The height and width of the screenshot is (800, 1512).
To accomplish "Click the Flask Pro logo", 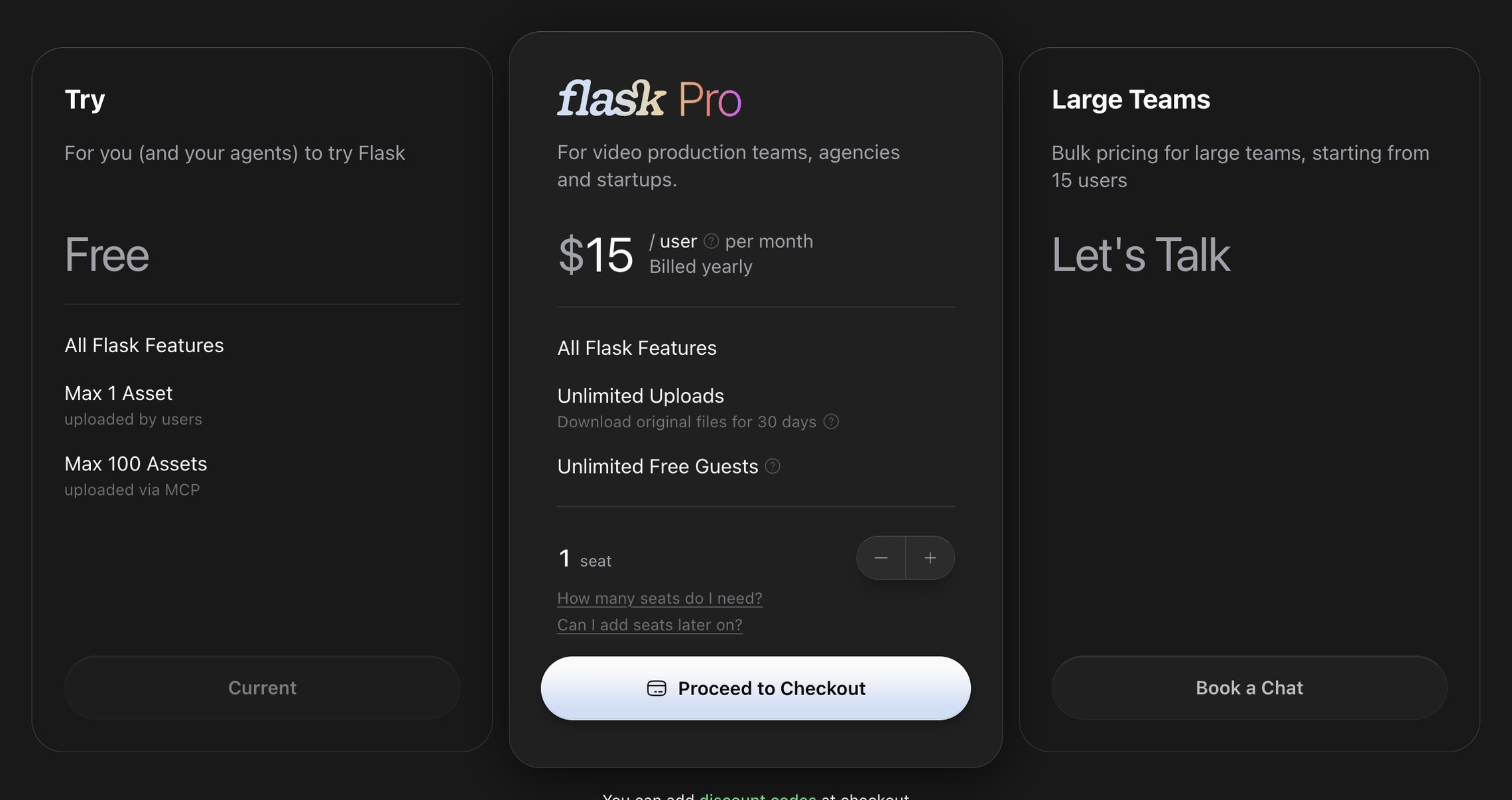I will click(649, 99).
